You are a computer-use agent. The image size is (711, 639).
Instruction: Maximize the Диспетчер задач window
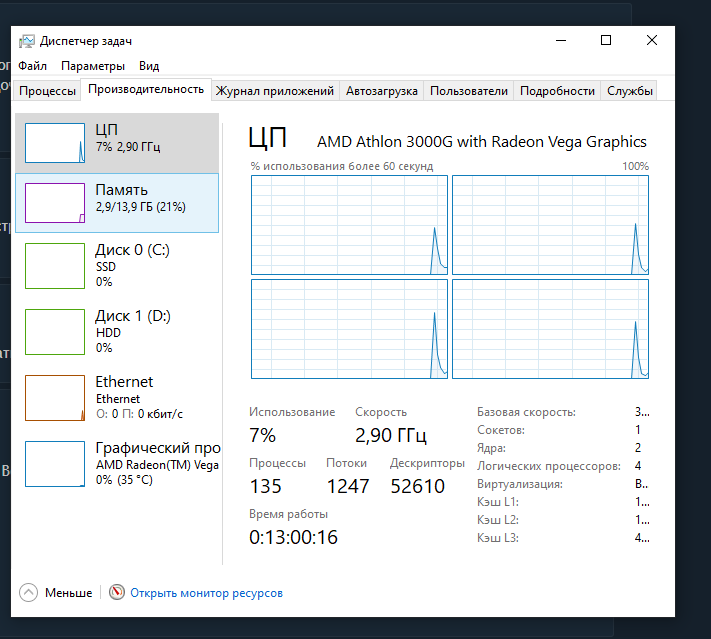click(606, 40)
